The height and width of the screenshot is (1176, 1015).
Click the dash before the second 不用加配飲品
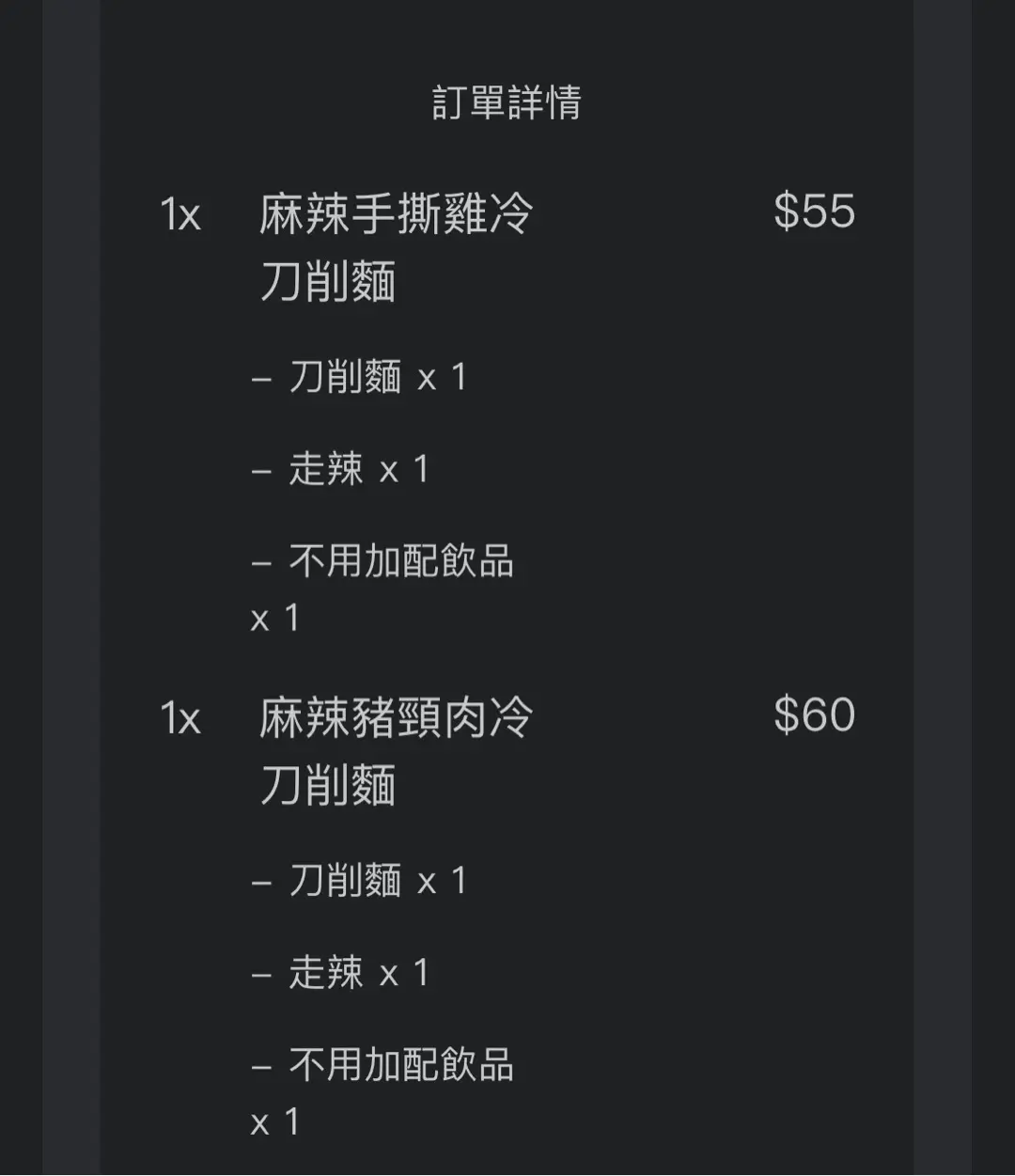click(x=261, y=1066)
